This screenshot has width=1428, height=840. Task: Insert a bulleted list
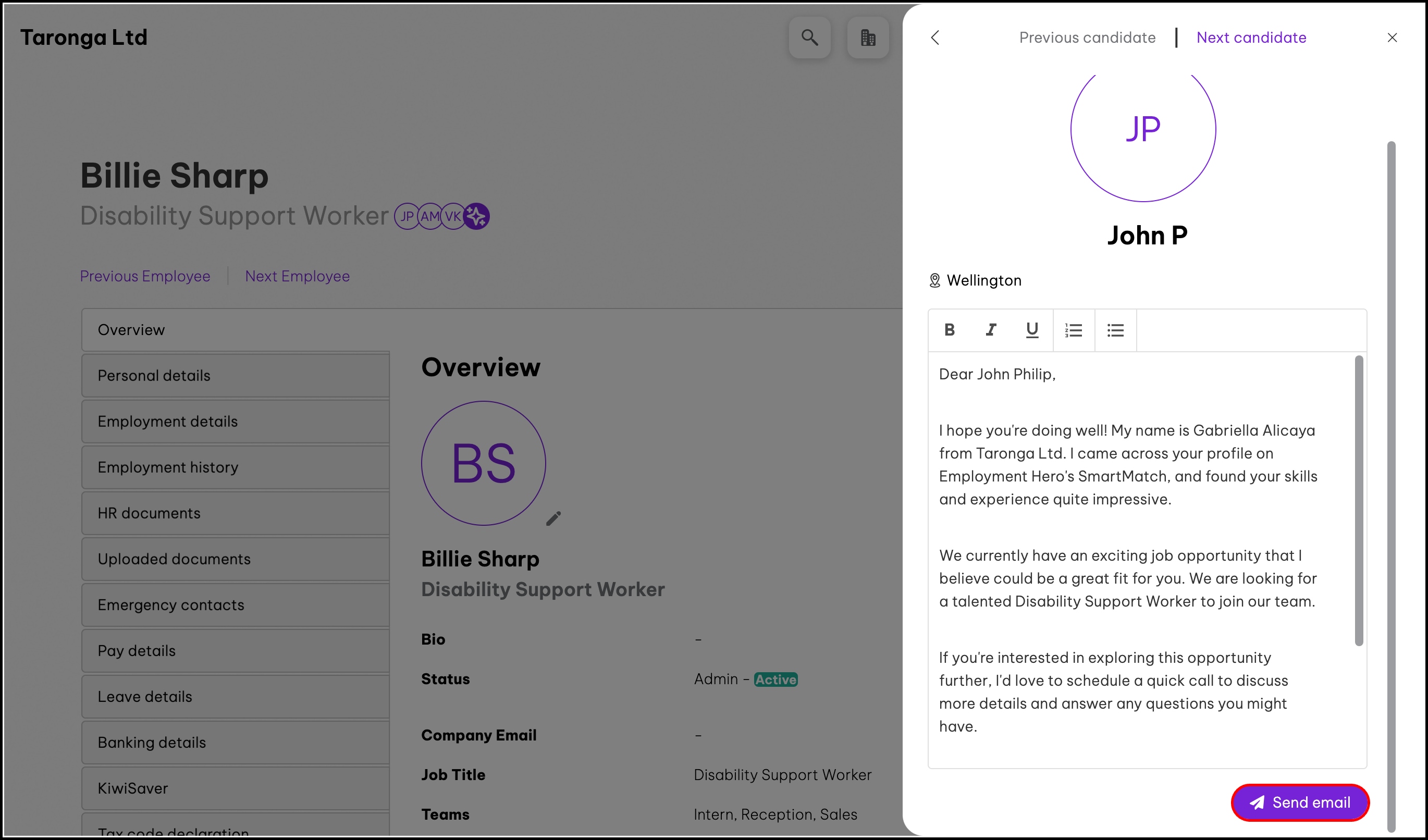point(1115,330)
